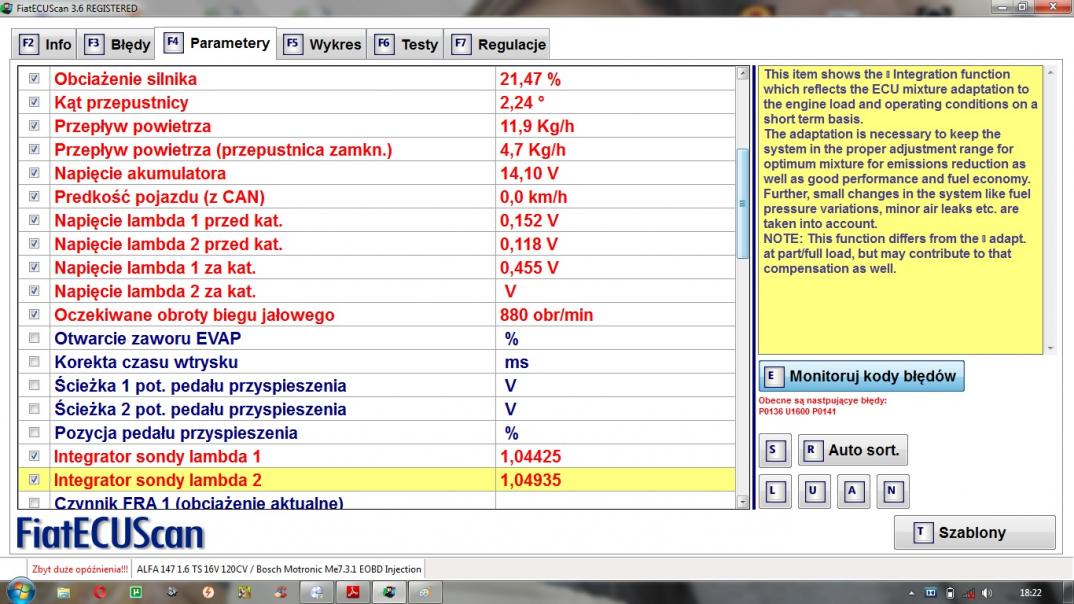The height and width of the screenshot is (604, 1074).
Task: Click the parameter list scrollbar thumb
Action: (x=742, y=205)
